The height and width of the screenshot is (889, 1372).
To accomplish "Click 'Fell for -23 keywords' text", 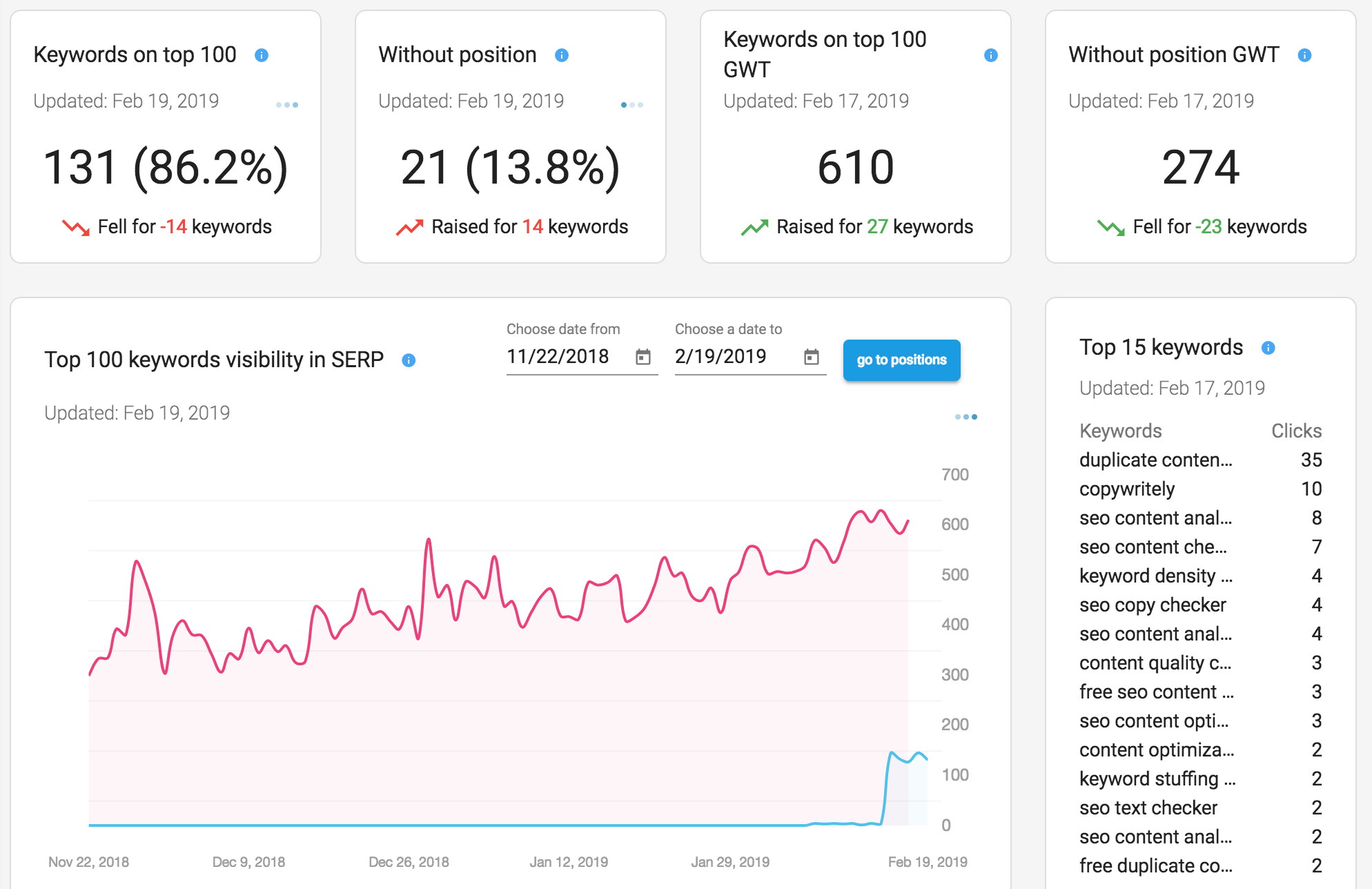I will click(x=1220, y=227).
